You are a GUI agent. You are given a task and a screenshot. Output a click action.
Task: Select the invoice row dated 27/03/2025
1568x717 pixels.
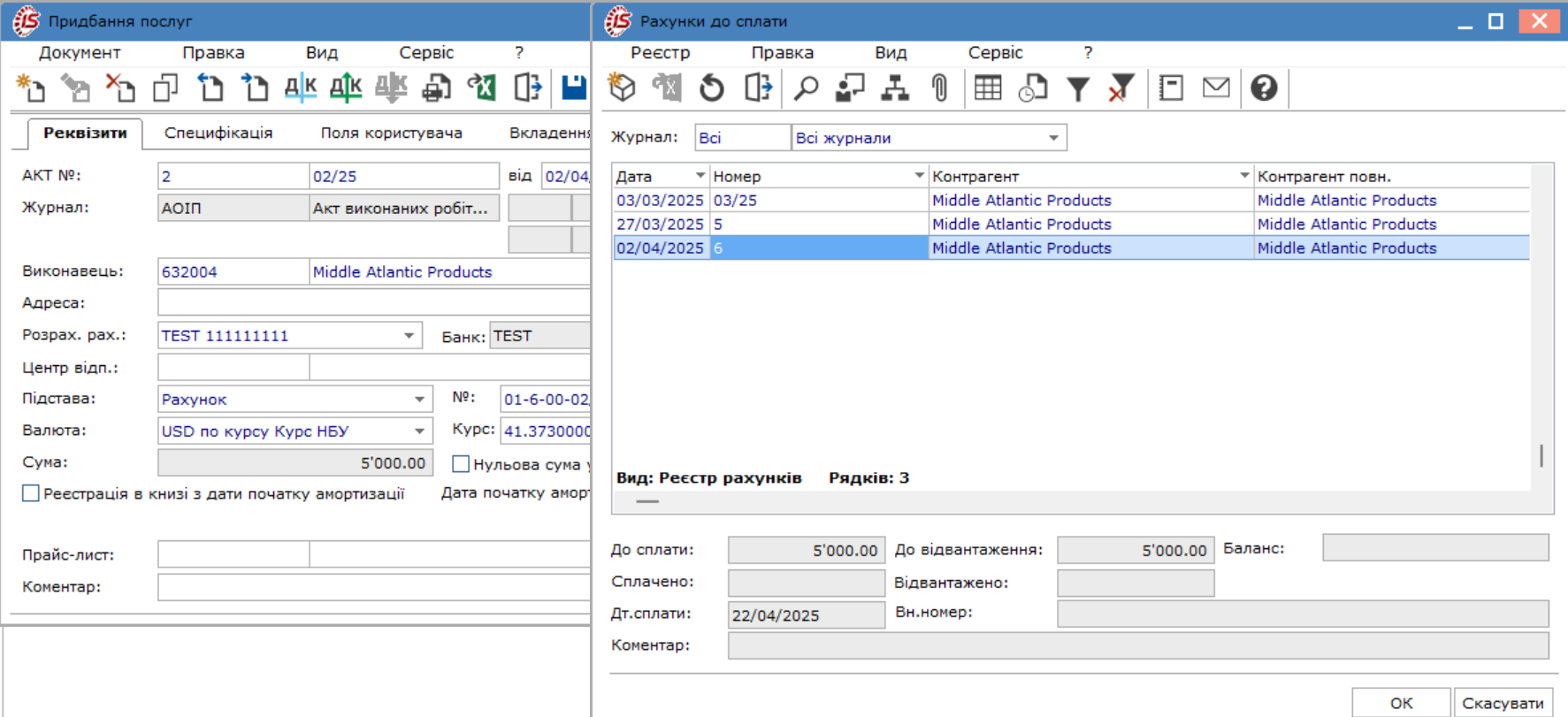pos(1071,225)
